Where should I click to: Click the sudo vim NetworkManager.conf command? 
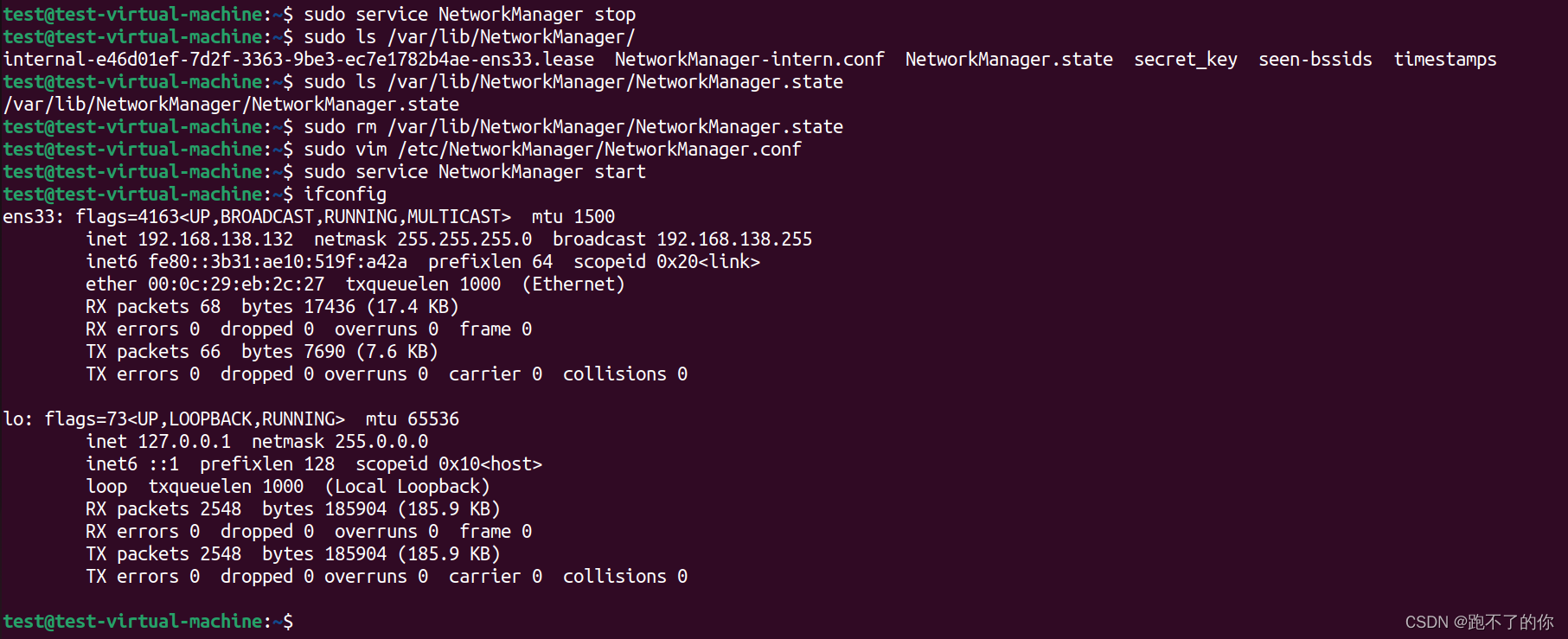(553, 150)
